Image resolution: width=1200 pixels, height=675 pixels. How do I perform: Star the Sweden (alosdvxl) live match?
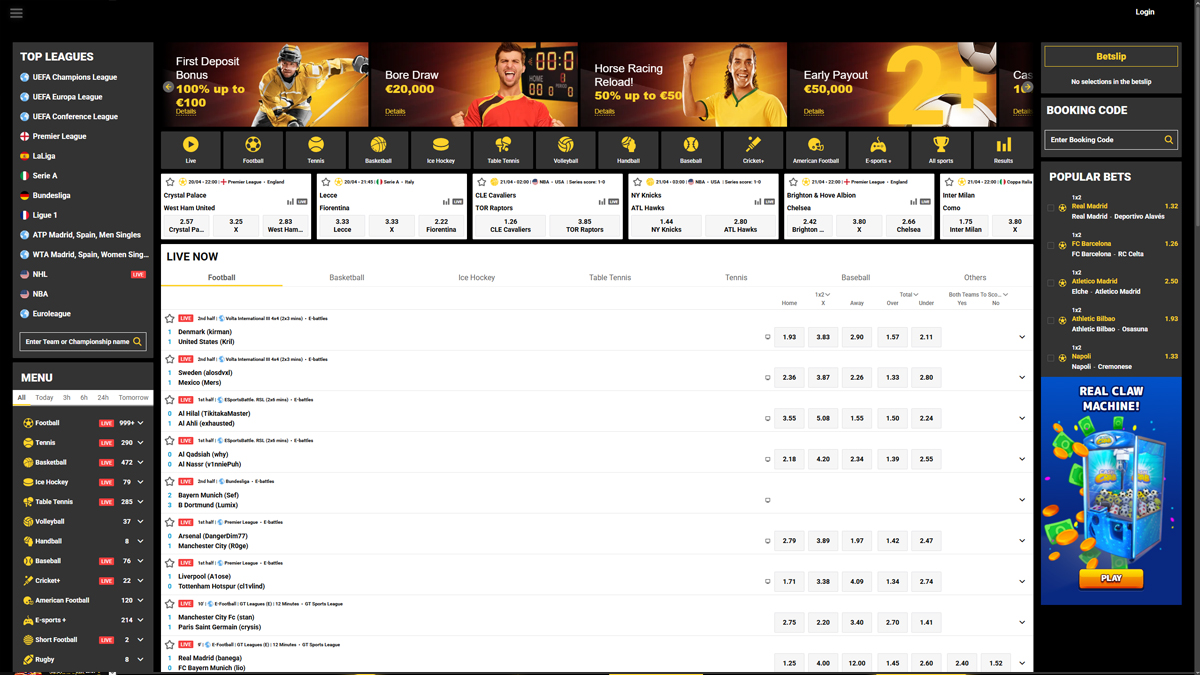point(170,359)
